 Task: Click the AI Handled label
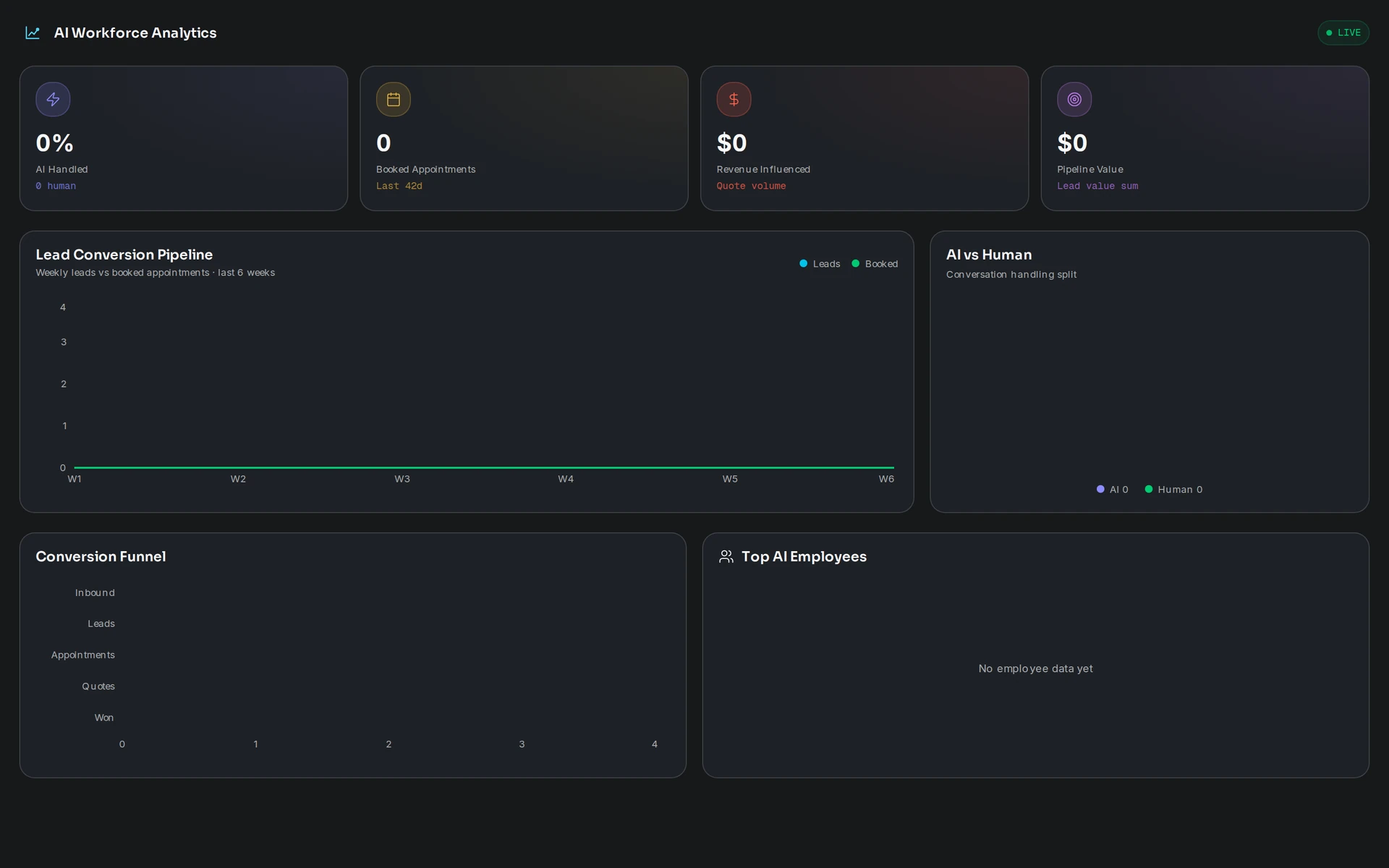(61, 169)
